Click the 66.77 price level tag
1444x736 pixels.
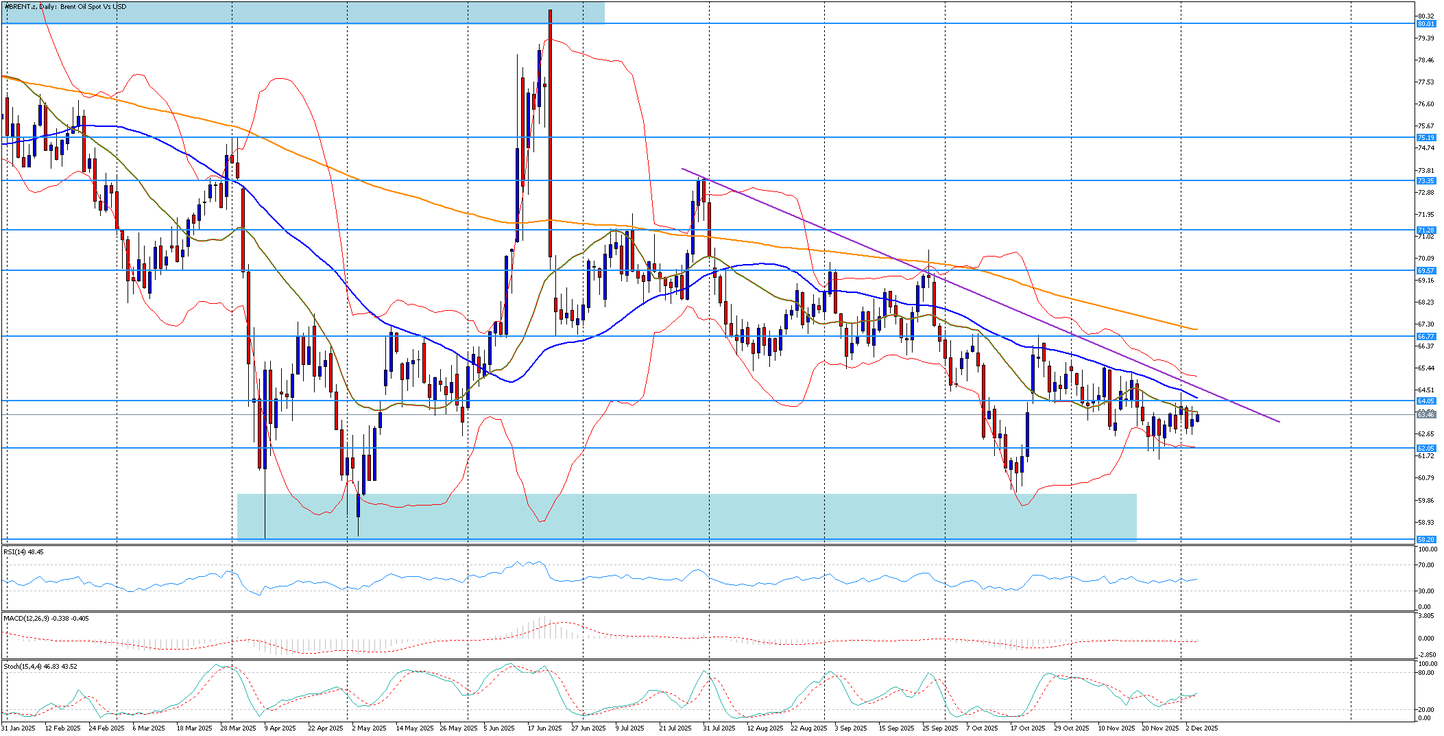(1426, 337)
